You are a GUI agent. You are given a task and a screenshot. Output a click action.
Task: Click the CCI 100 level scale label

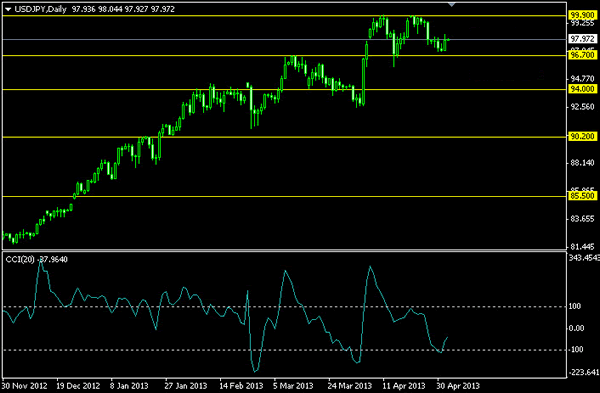pyautogui.click(x=575, y=306)
